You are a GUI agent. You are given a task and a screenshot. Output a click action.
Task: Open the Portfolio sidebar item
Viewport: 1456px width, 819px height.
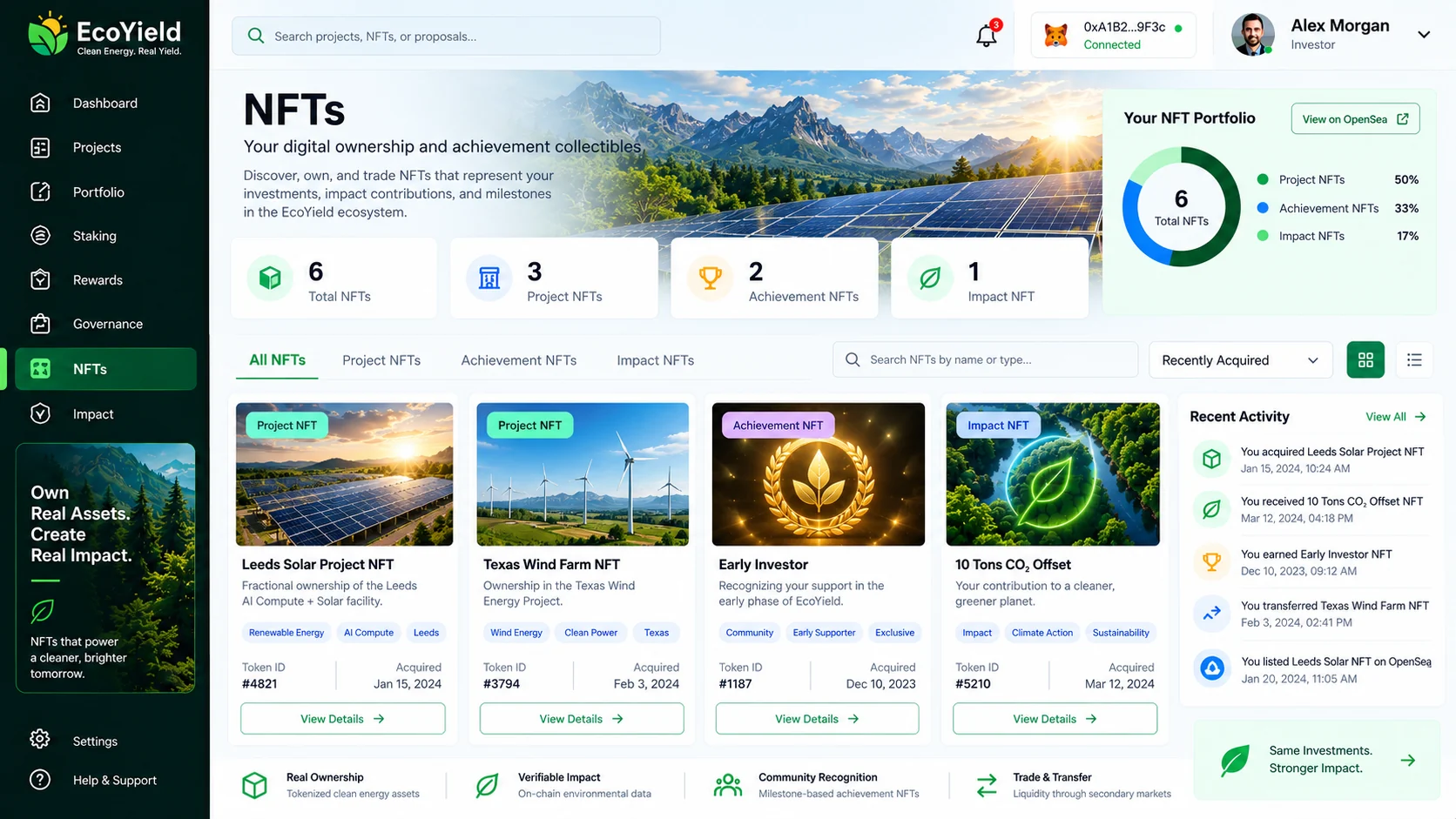pyautogui.click(x=105, y=191)
